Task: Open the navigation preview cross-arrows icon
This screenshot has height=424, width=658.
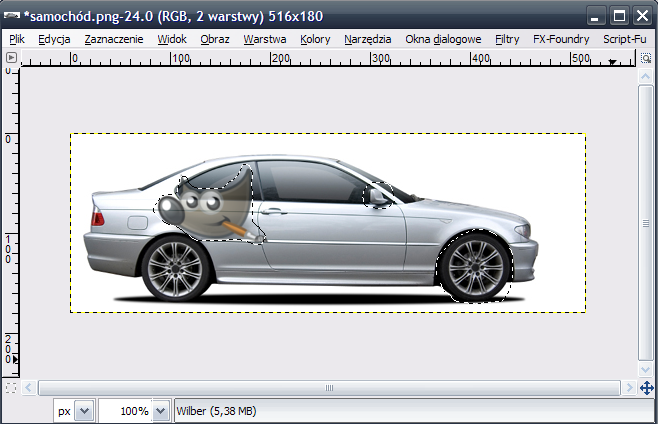Action: pos(646,388)
